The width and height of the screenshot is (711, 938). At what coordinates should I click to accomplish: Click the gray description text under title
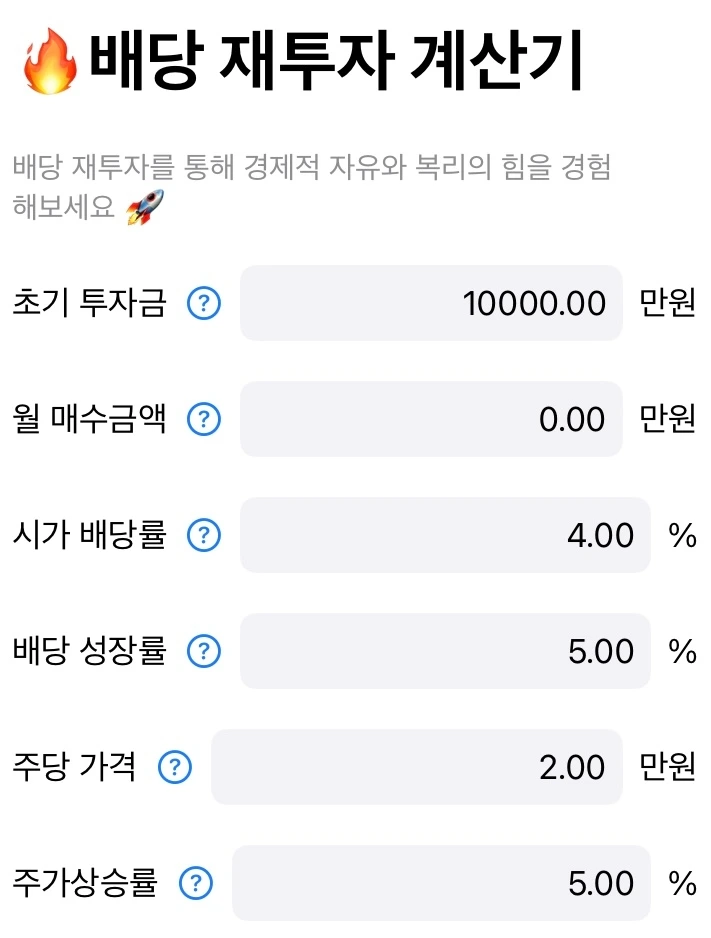pos(311,187)
